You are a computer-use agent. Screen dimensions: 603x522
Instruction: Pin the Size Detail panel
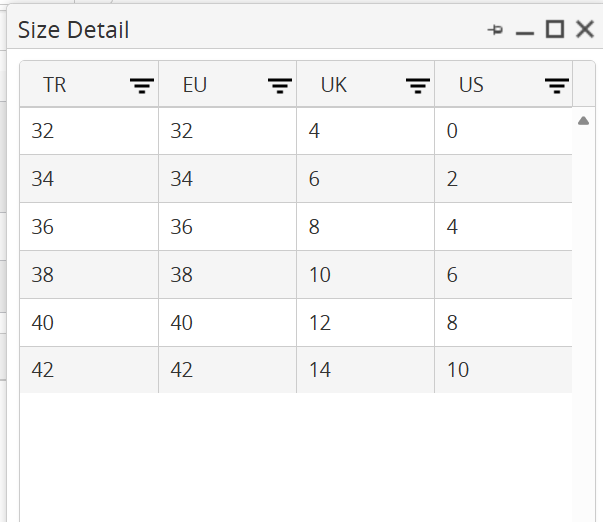[x=495, y=31]
